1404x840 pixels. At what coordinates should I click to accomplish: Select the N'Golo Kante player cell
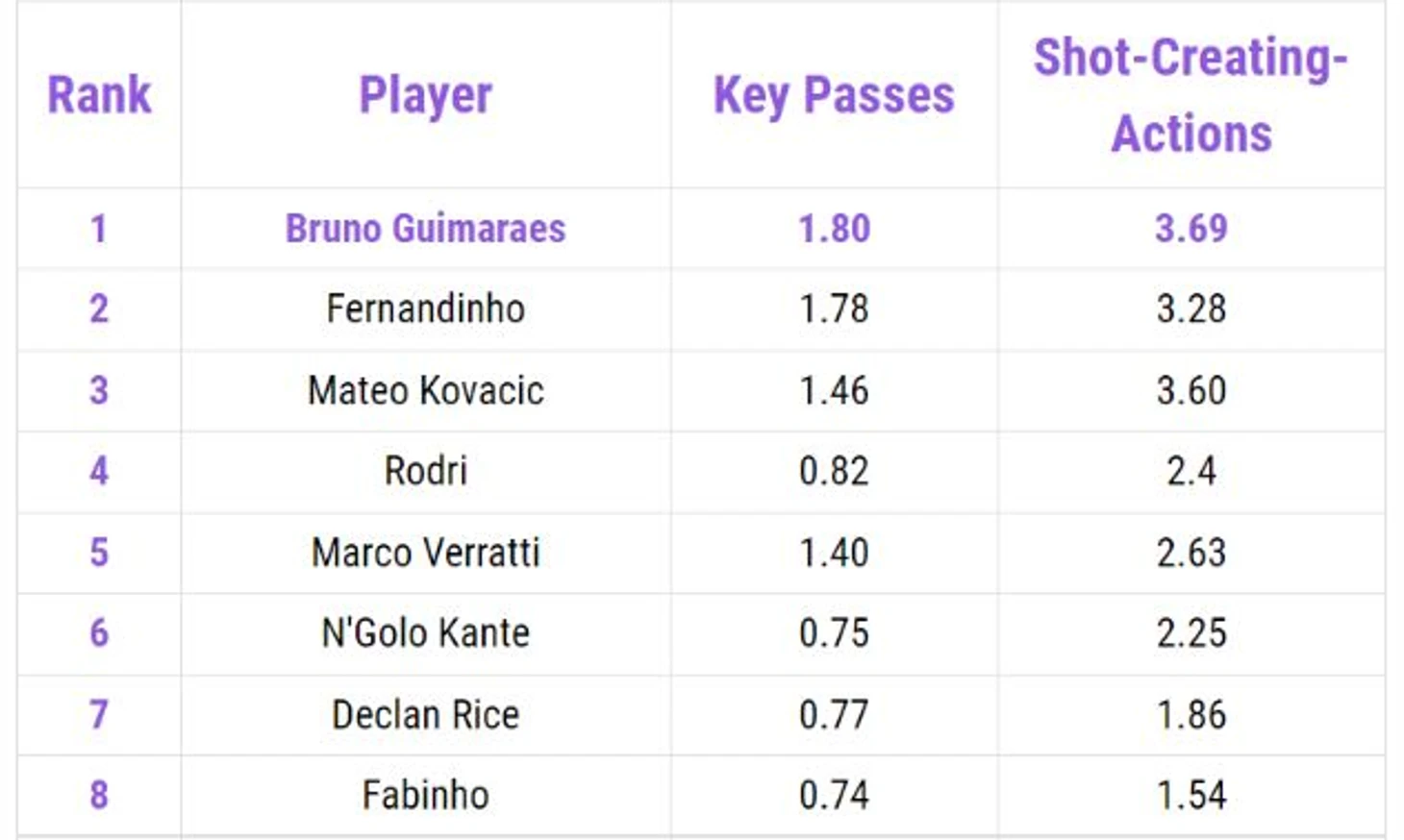click(425, 633)
